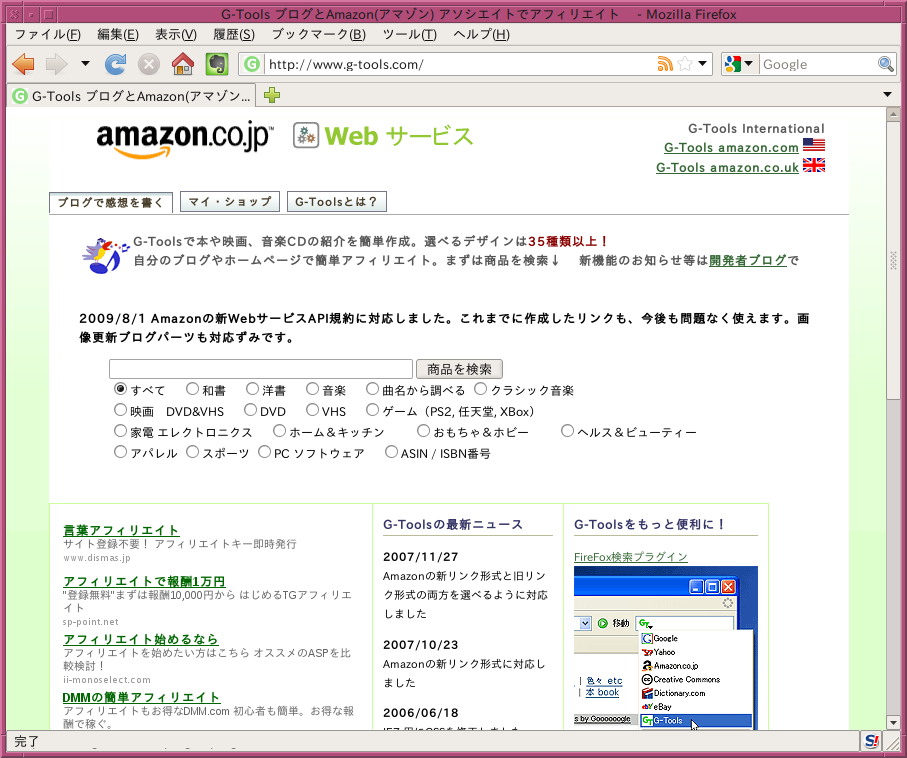
Task: Click the greyed Forward arrow button
Action: (x=57, y=64)
